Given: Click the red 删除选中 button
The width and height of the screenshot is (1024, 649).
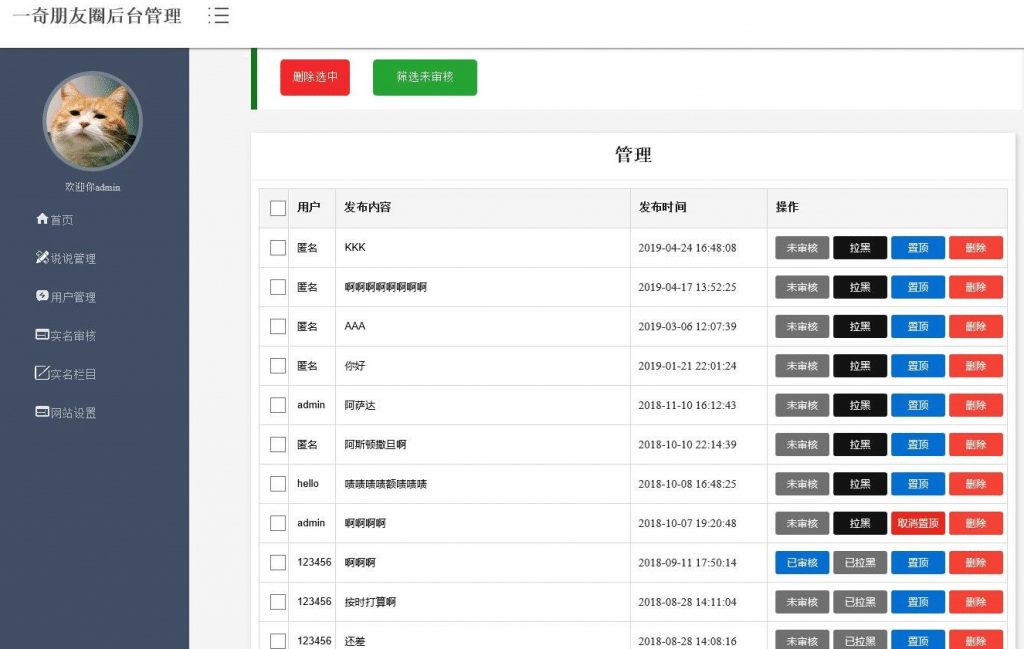Looking at the screenshot, I should click(314, 76).
